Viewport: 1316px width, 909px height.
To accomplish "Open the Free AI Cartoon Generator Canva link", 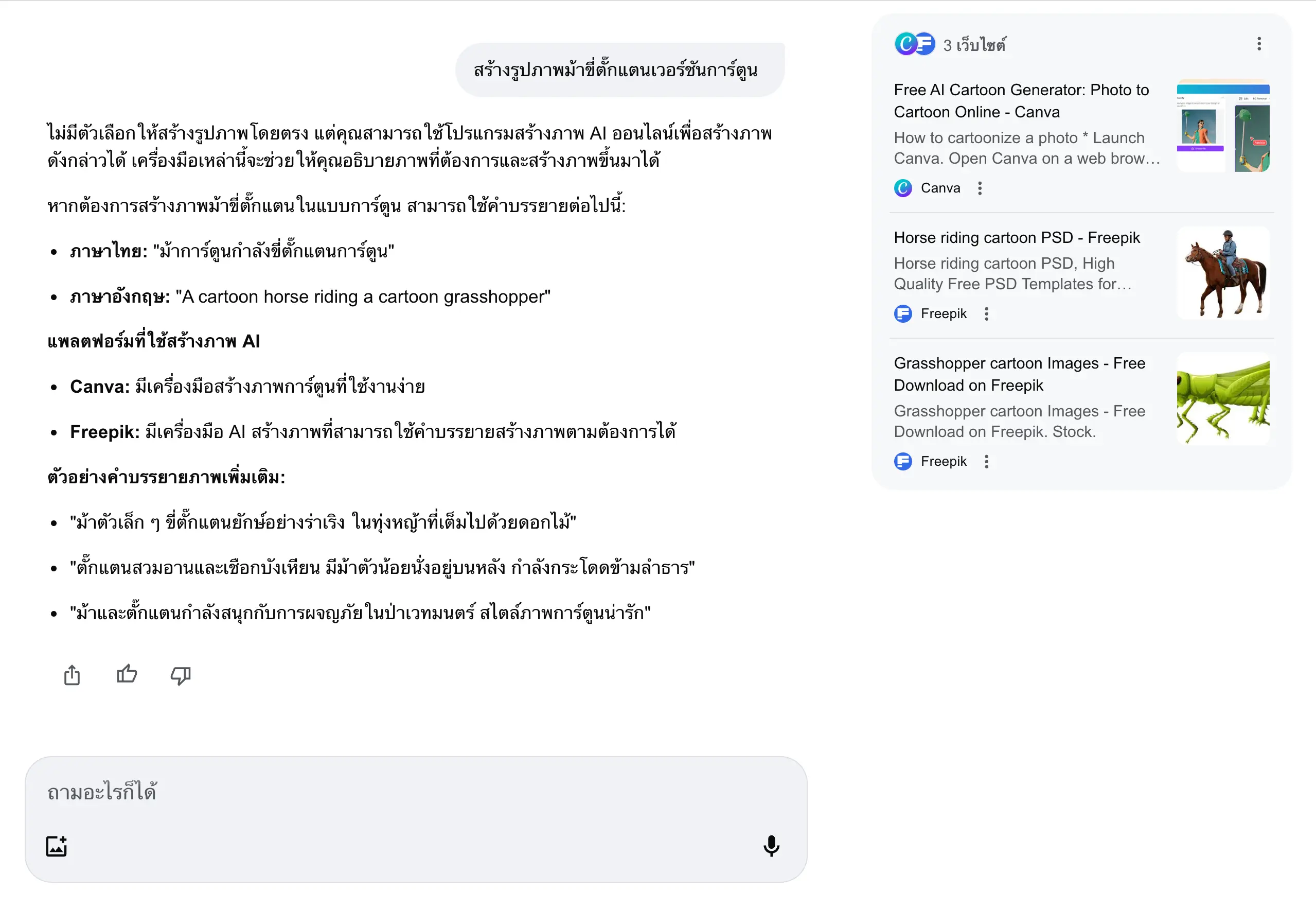I will click(x=1021, y=101).
